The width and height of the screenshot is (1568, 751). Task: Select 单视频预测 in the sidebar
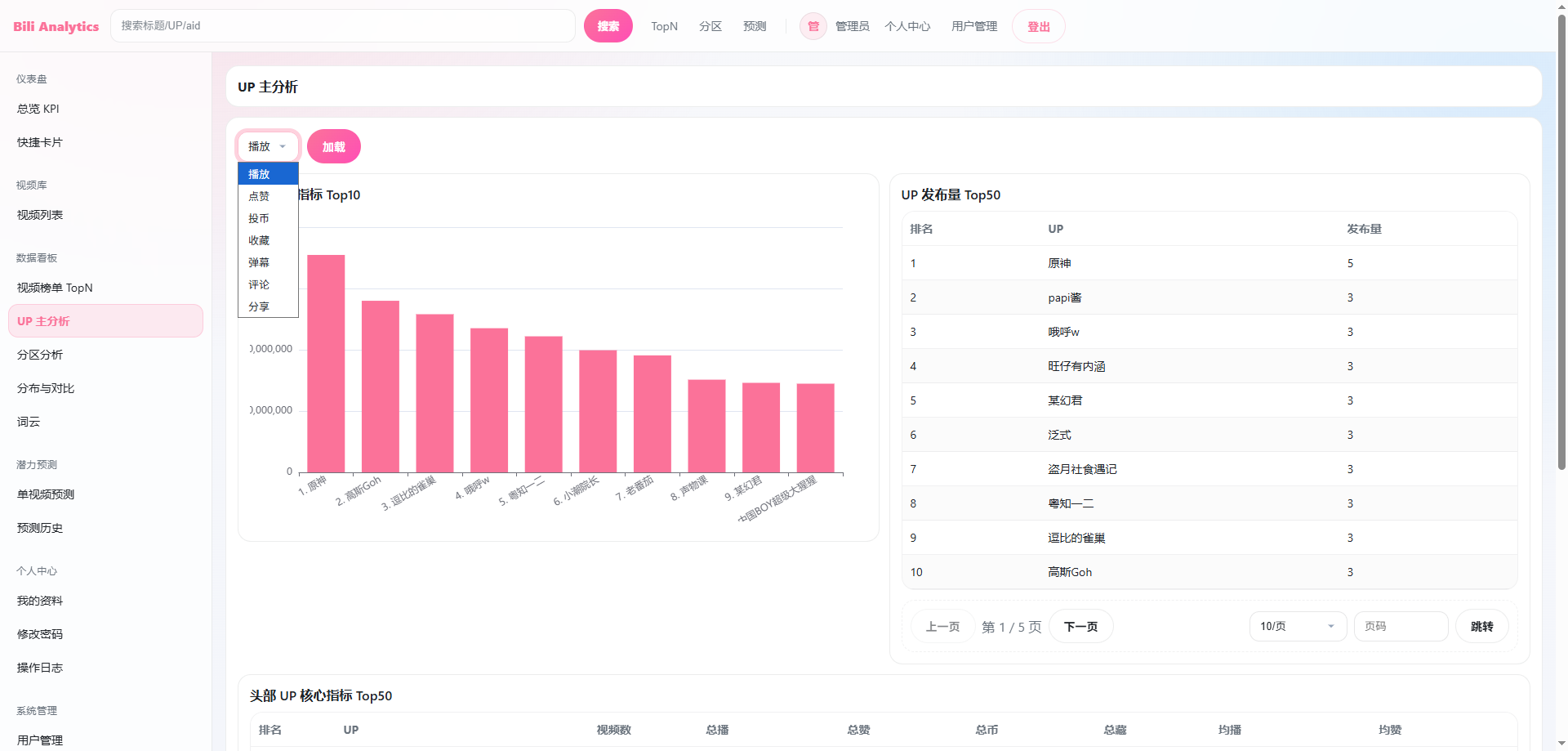coord(46,494)
